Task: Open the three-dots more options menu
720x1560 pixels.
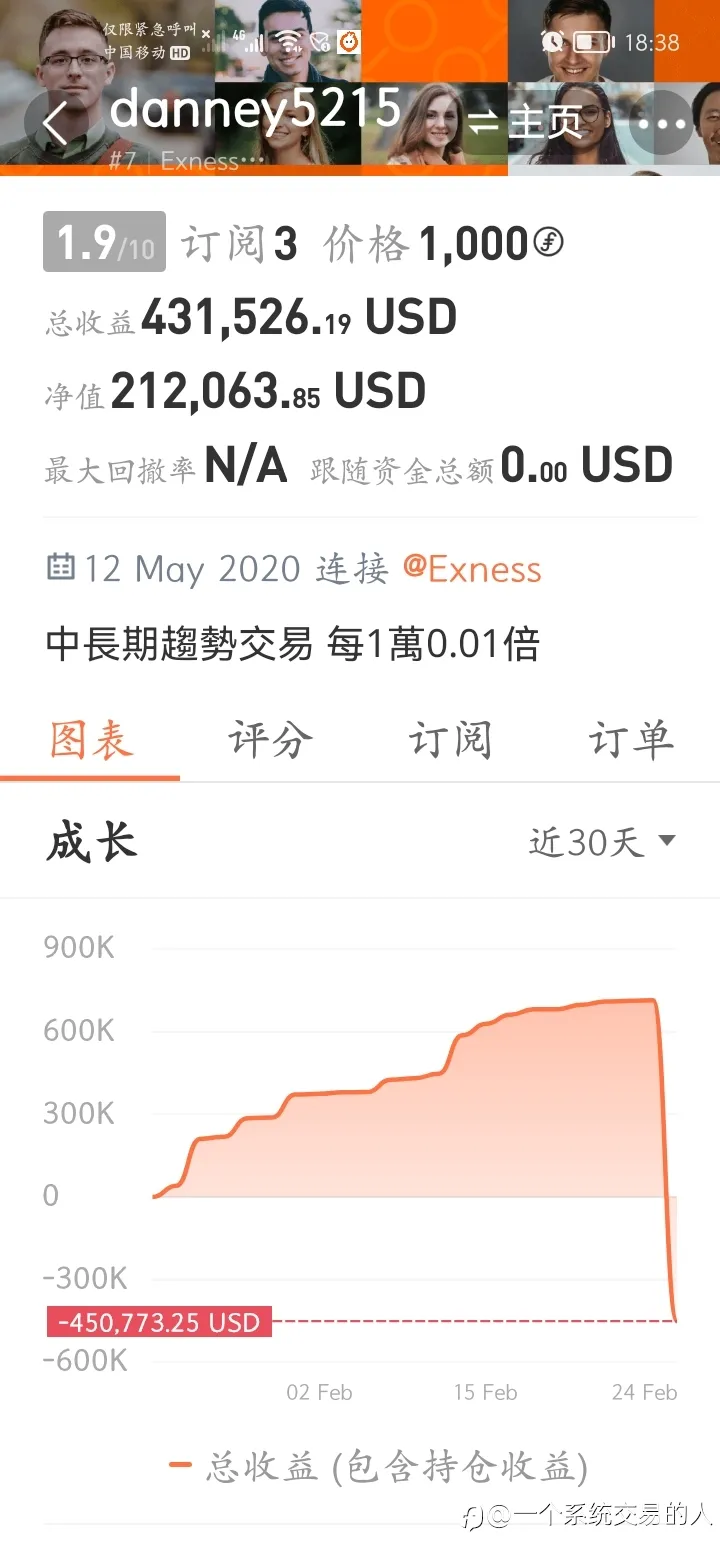Action: pyautogui.click(x=662, y=123)
